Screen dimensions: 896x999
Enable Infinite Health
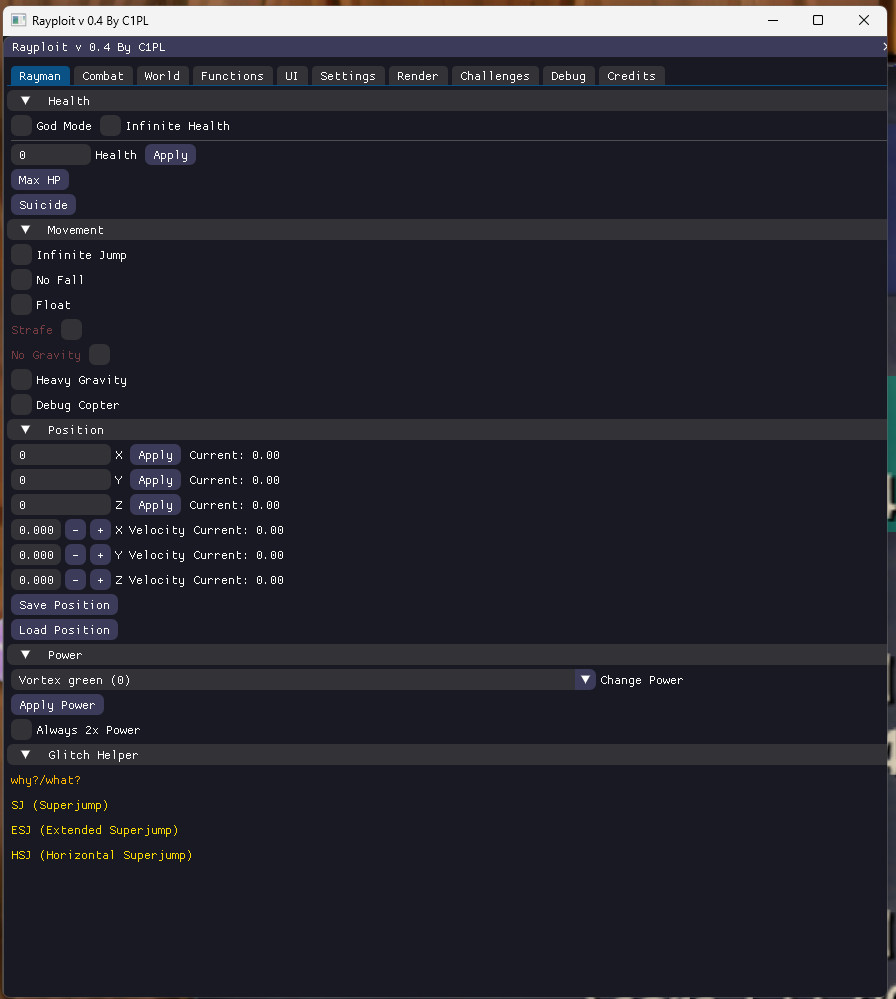point(110,125)
